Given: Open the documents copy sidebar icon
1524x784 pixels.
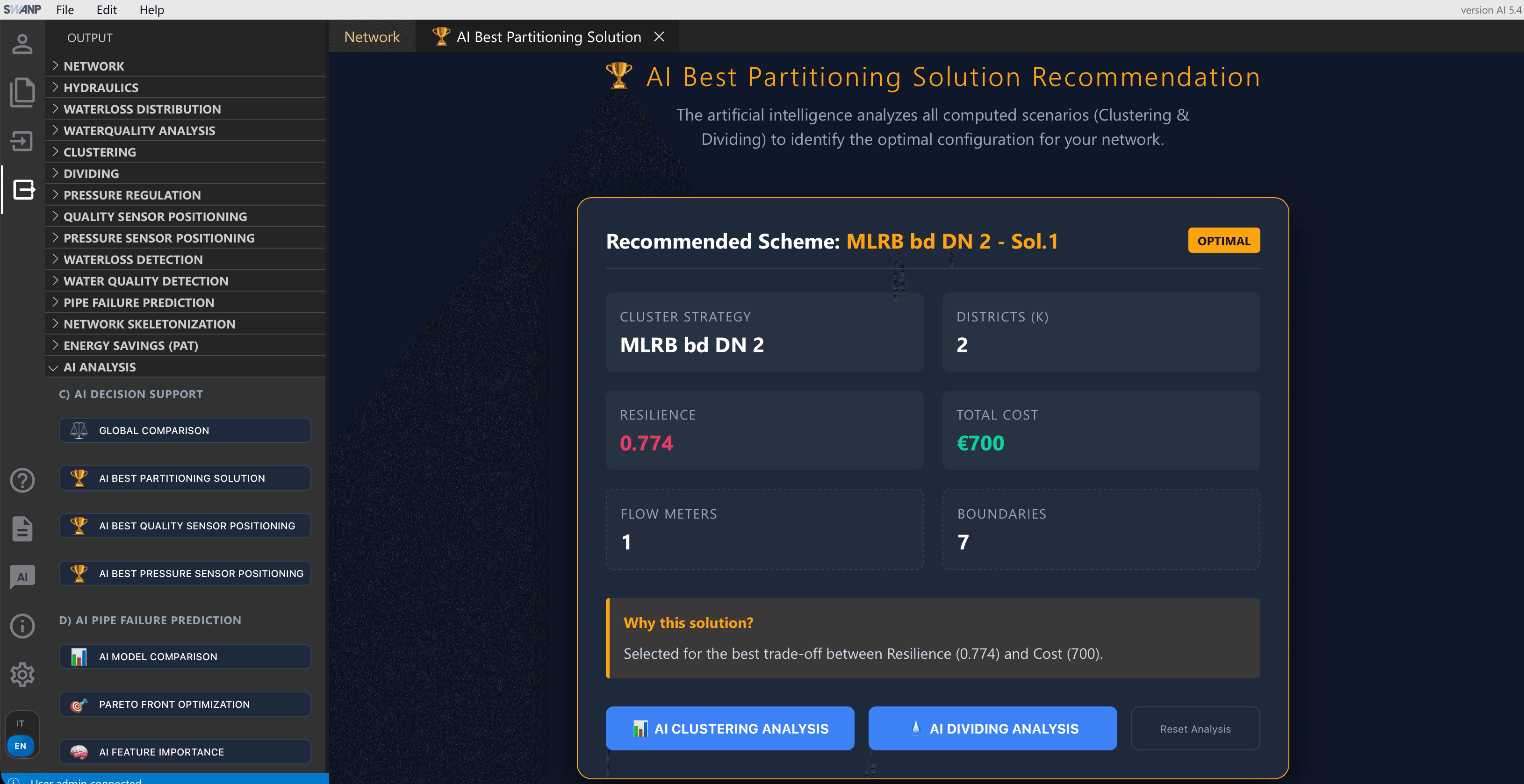Looking at the screenshot, I should 22,92.
